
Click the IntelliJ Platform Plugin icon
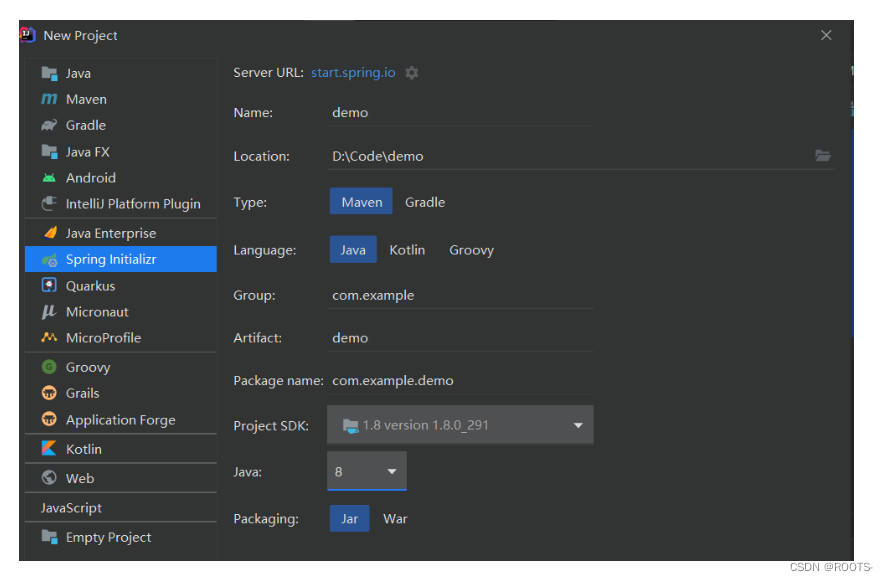pyautogui.click(x=49, y=203)
